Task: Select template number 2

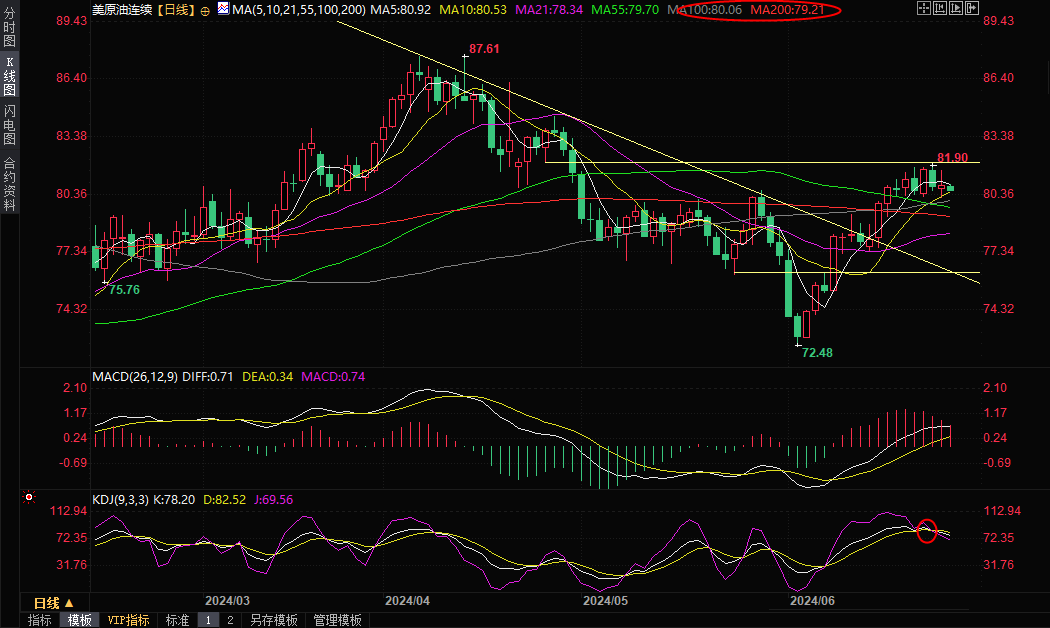Action: point(229,620)
